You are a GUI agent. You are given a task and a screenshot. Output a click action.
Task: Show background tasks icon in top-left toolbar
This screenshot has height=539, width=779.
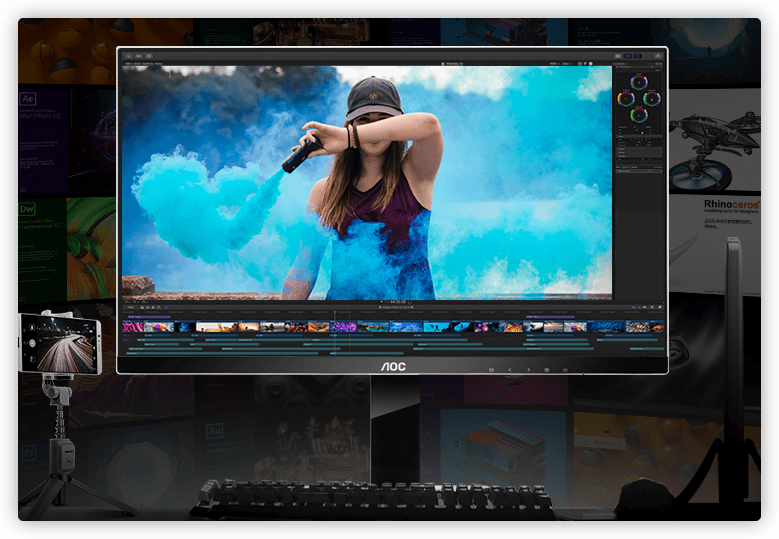[149, 56]
